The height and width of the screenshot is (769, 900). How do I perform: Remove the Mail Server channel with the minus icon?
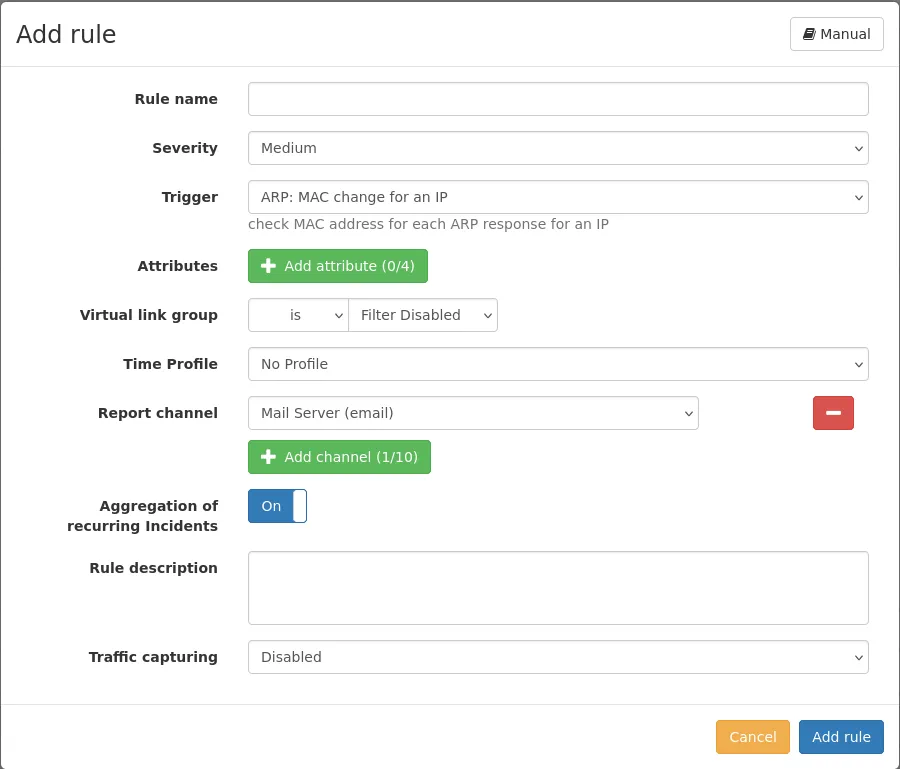[x=833, y=412]
